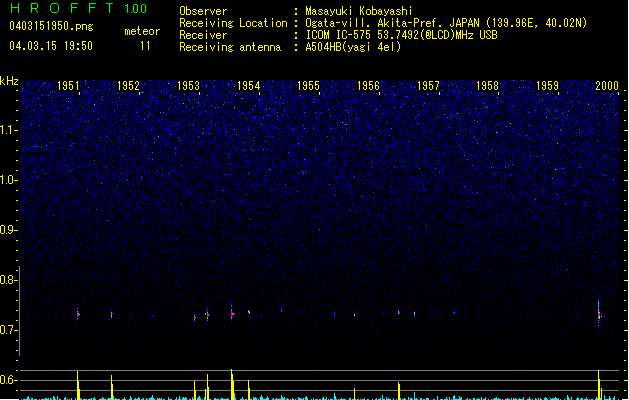Viewport: 629px width, 400px height.
Task: Click the 1957 time axis label
Action: point(428,85)
